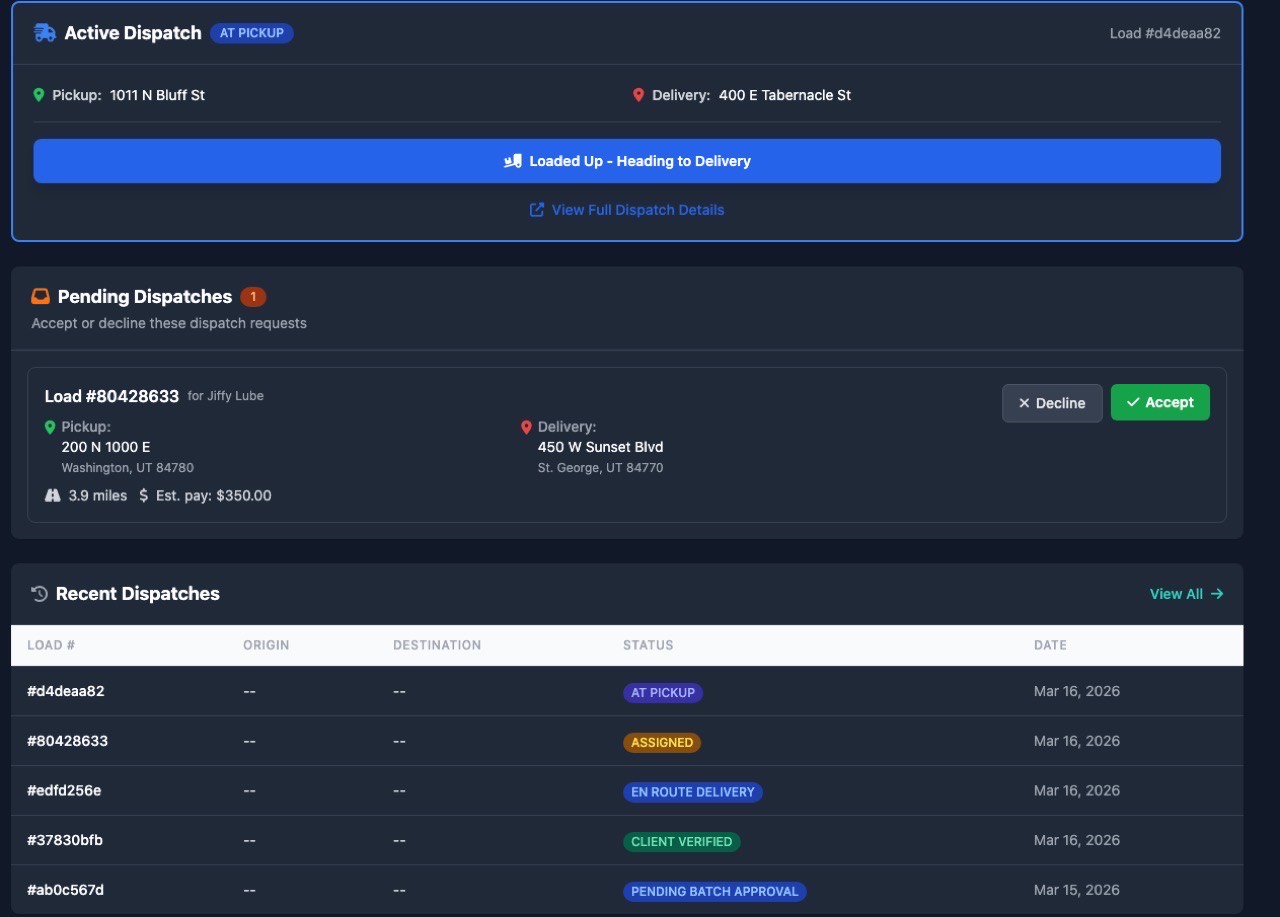Click the road icon next to 3.9 miles
The width and height of the screenshot is (1280, 917).
[x=53, y=495]
